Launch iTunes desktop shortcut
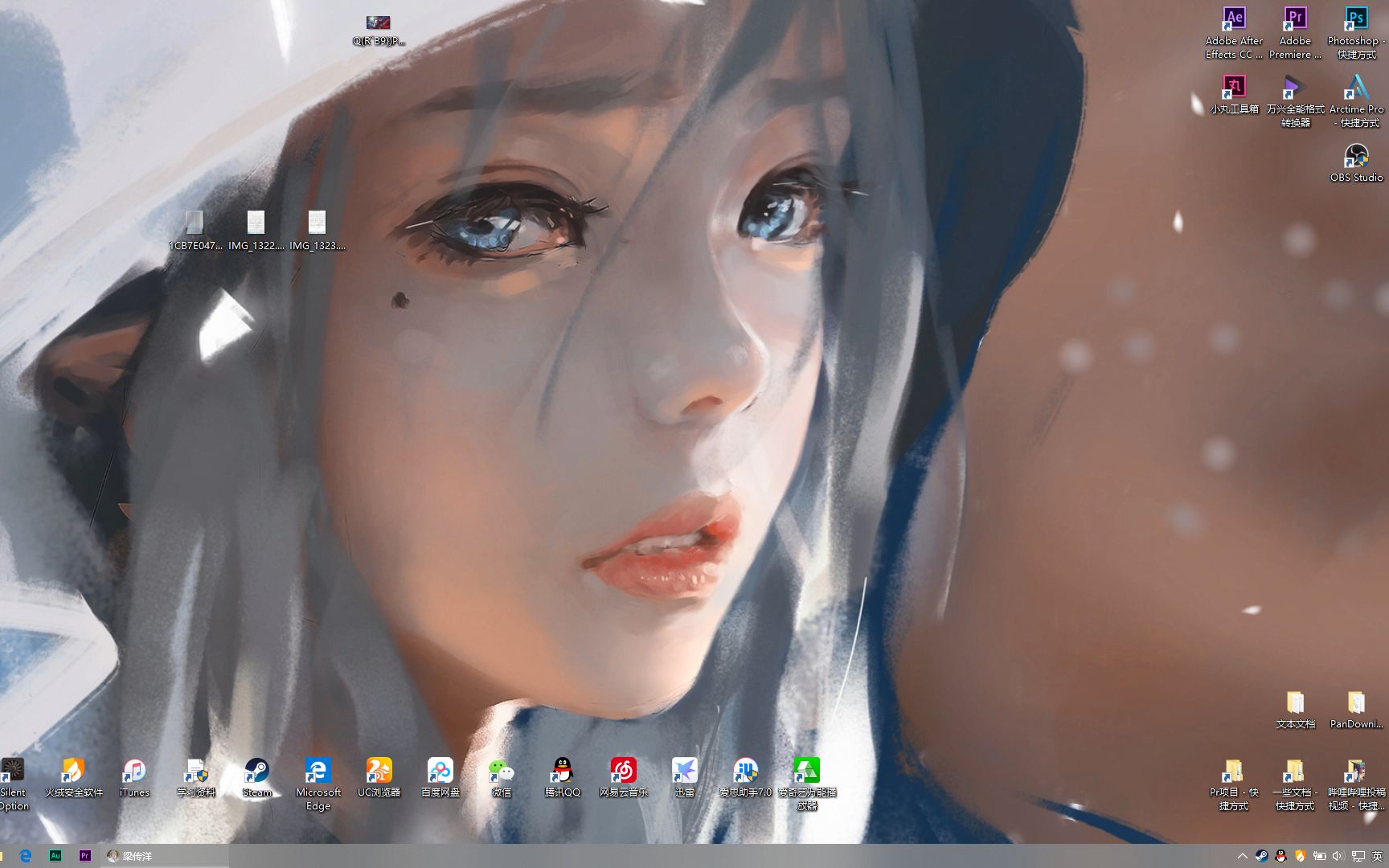 pos(134,778)
